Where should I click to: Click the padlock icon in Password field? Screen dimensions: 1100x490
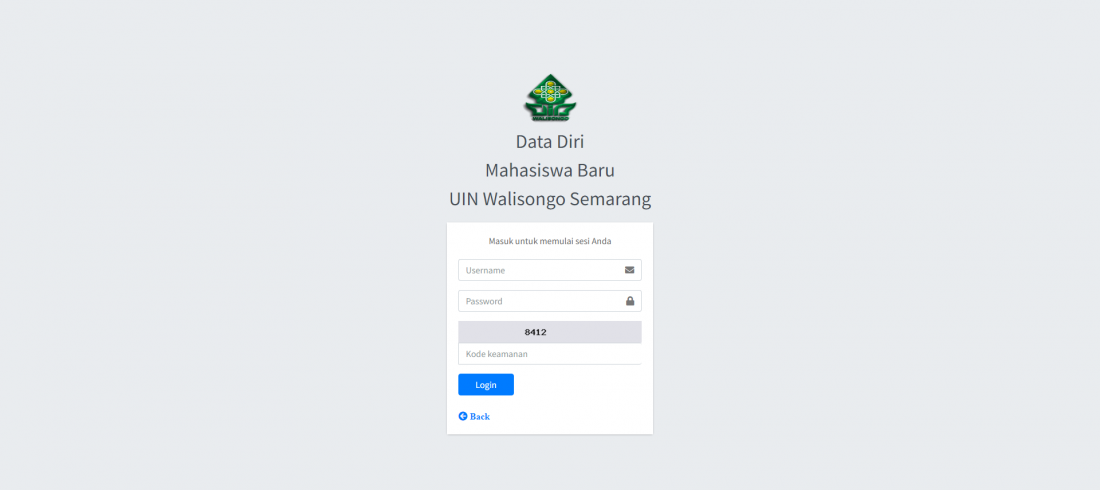[630, 301]
